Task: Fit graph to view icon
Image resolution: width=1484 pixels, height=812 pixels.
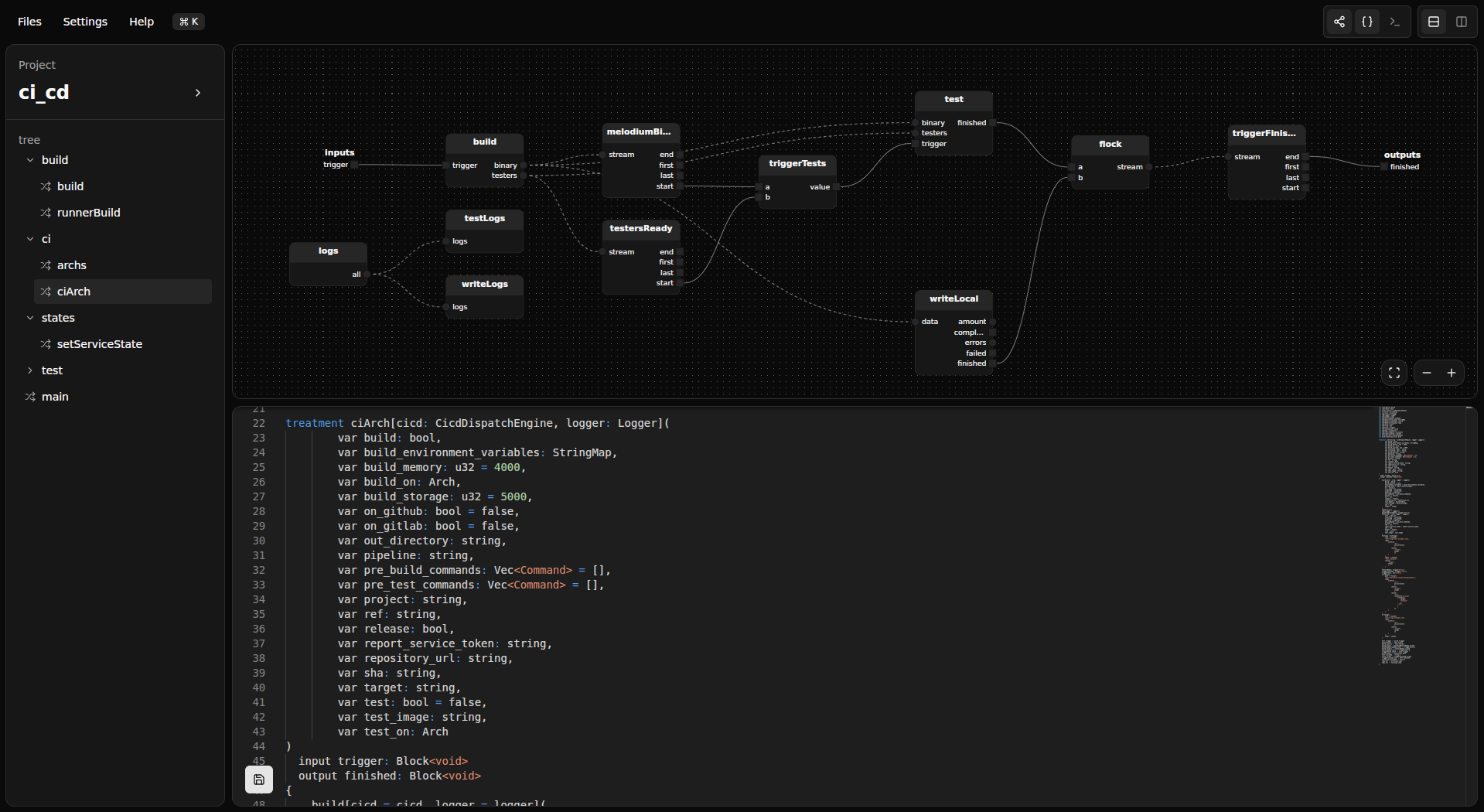Action: (x=1394, y=373)
